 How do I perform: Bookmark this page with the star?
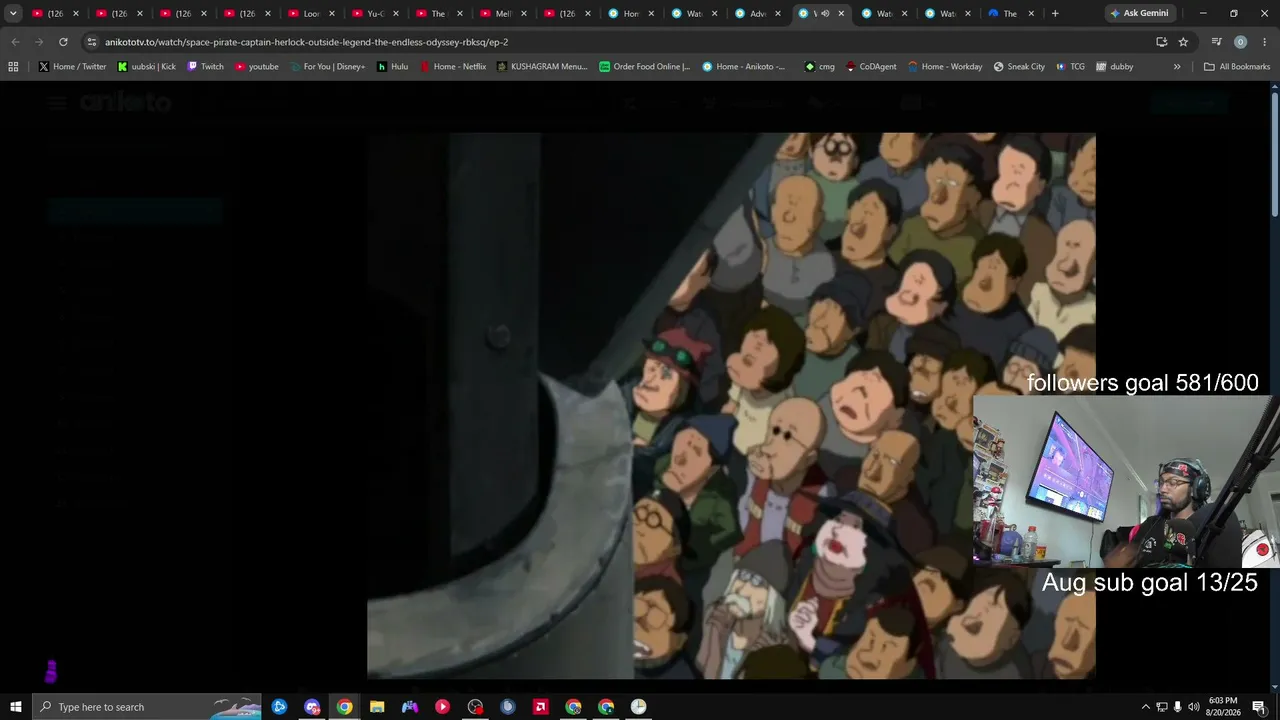(1183, 42)
